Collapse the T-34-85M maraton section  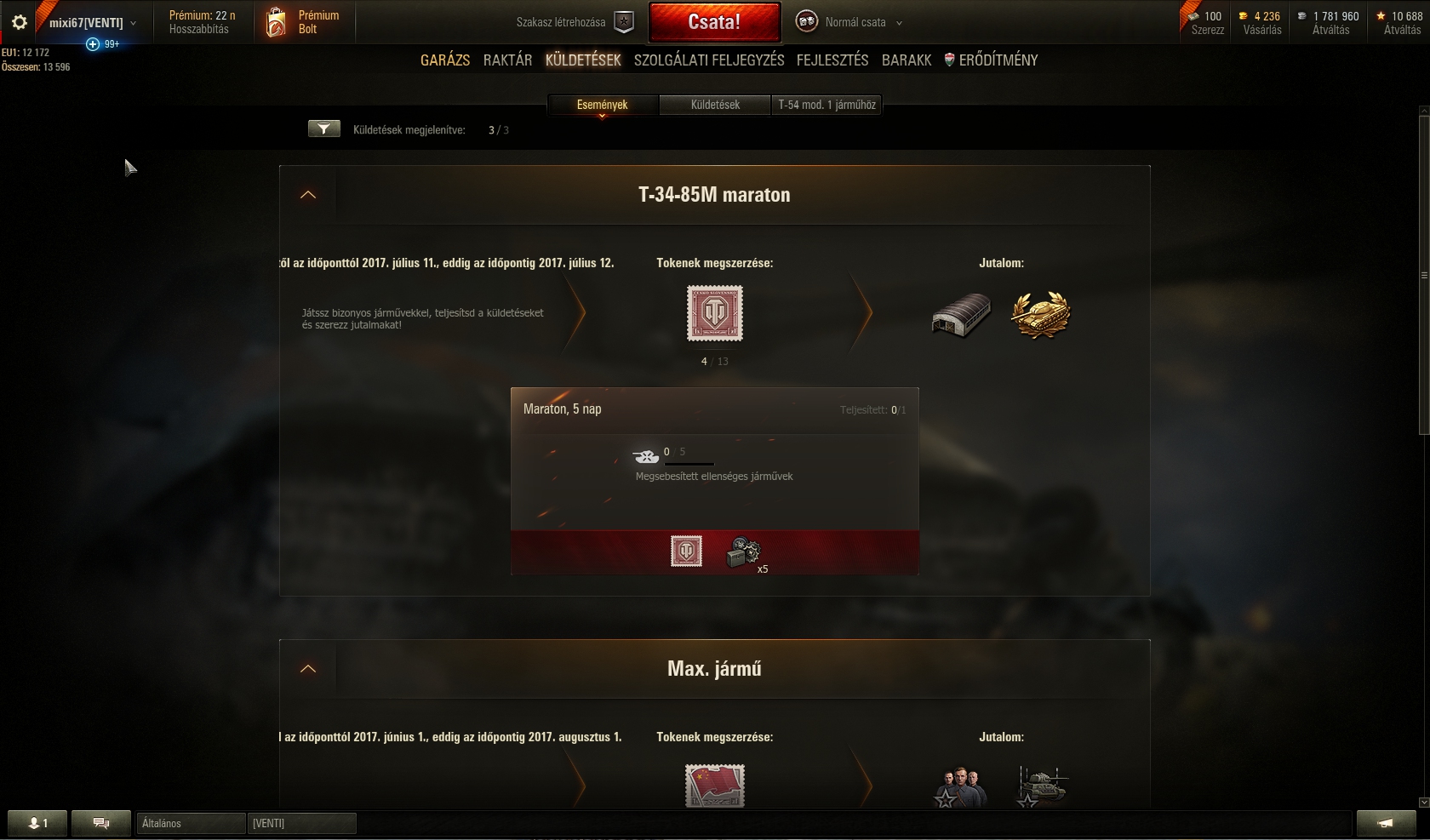308,195
